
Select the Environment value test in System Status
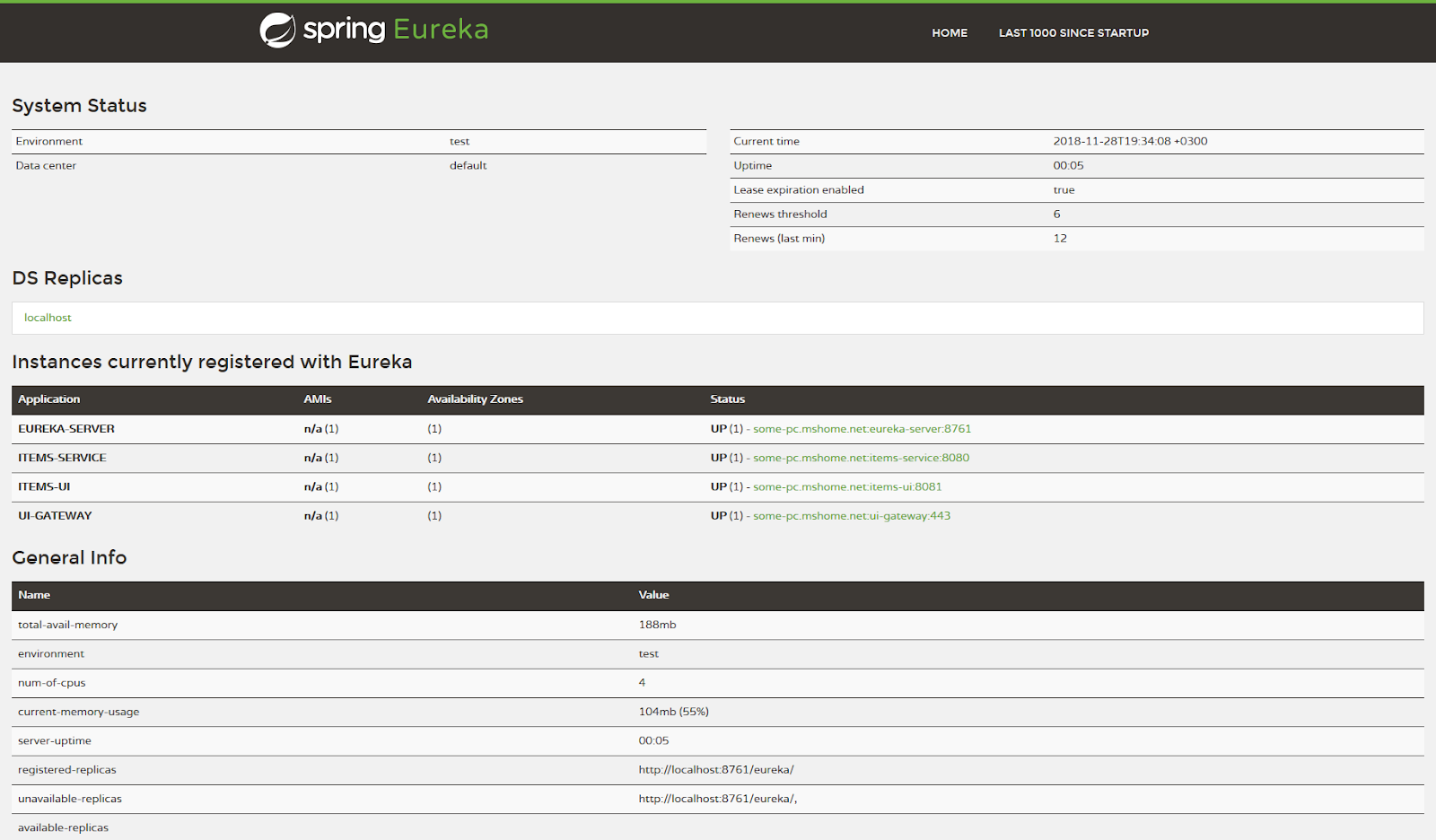460,141
